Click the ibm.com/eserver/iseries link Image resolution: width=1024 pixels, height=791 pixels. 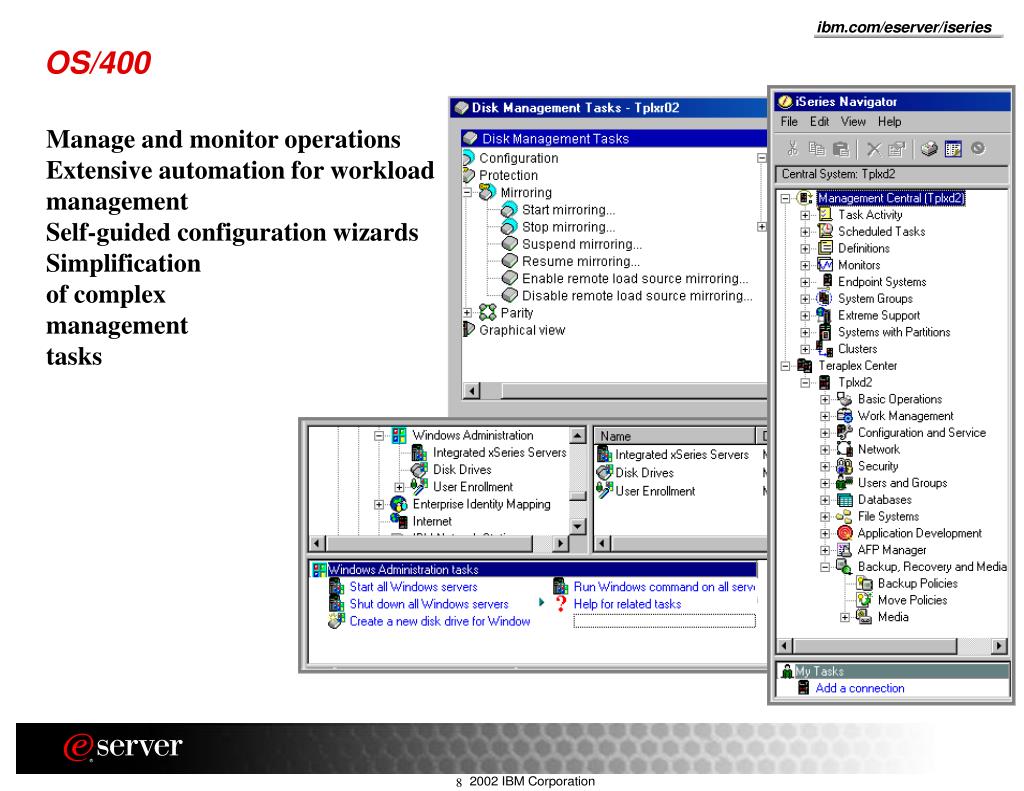tap(904, 27)
